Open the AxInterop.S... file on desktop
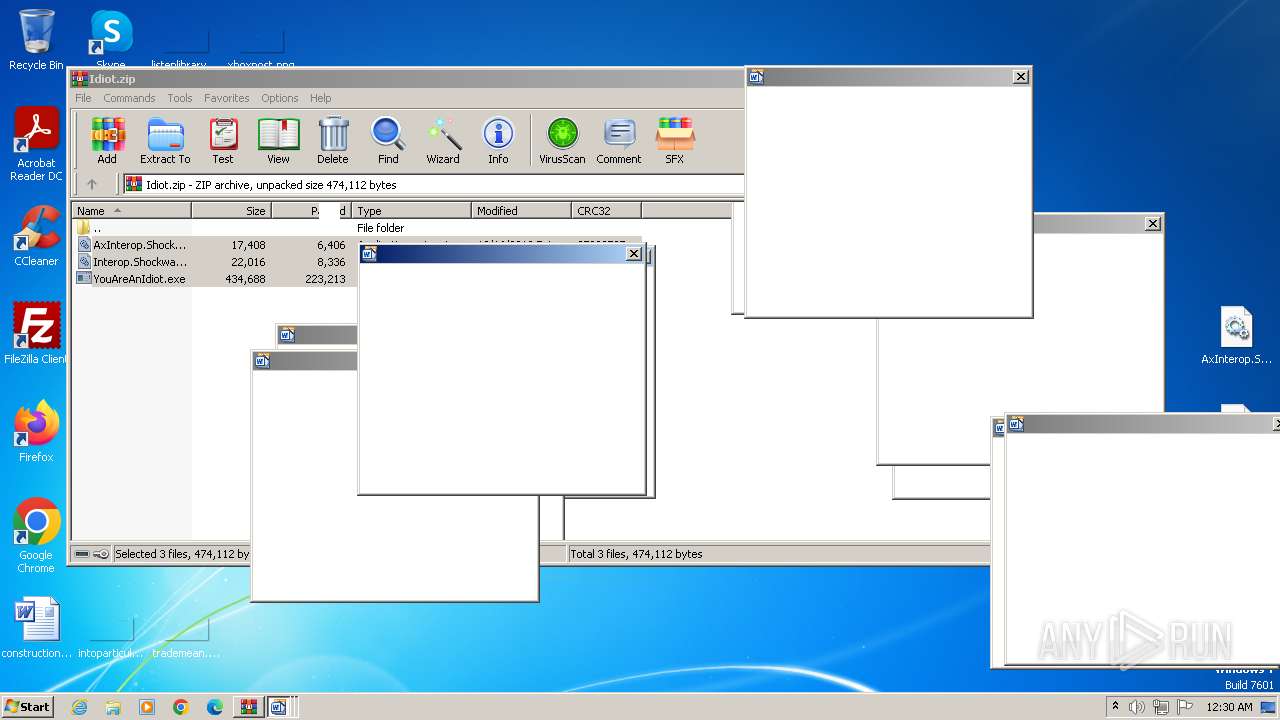The width and height of the screenshot is (1280, 720). (1237, 336)
